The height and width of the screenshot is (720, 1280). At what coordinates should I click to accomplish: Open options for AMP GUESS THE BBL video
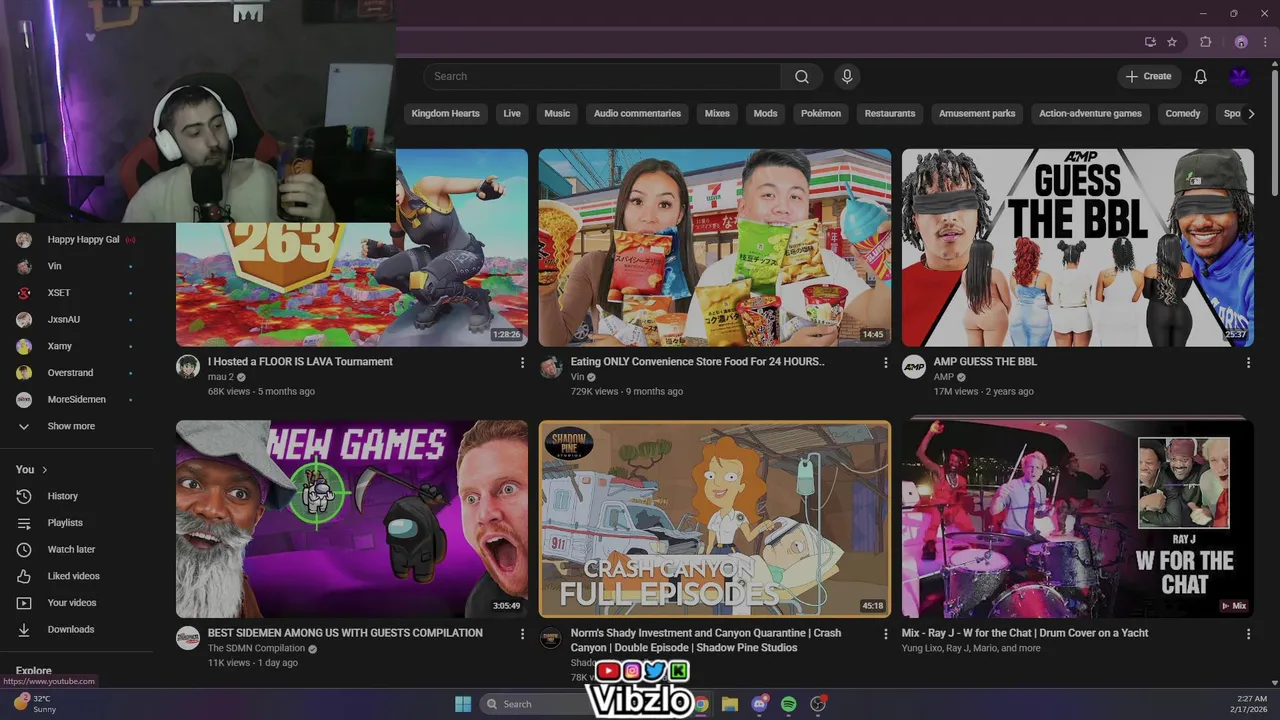pyautogui.click(x=1248, y=363)
